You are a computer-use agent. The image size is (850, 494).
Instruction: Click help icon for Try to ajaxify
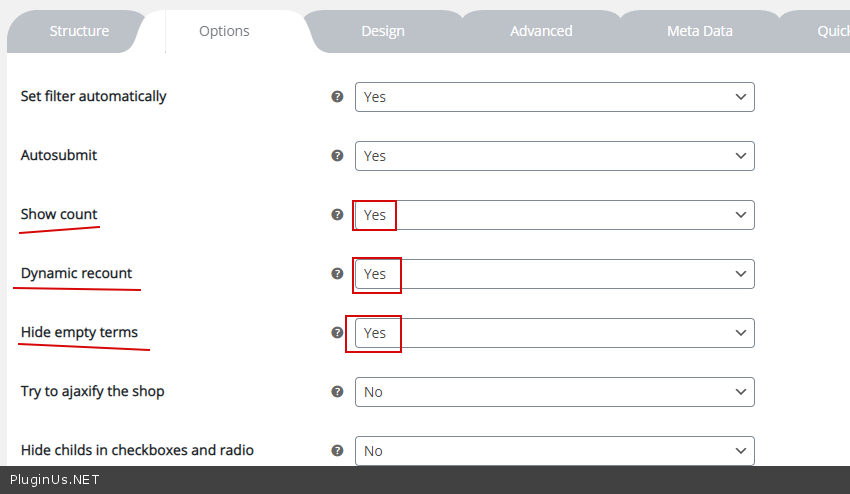[337, 391]
